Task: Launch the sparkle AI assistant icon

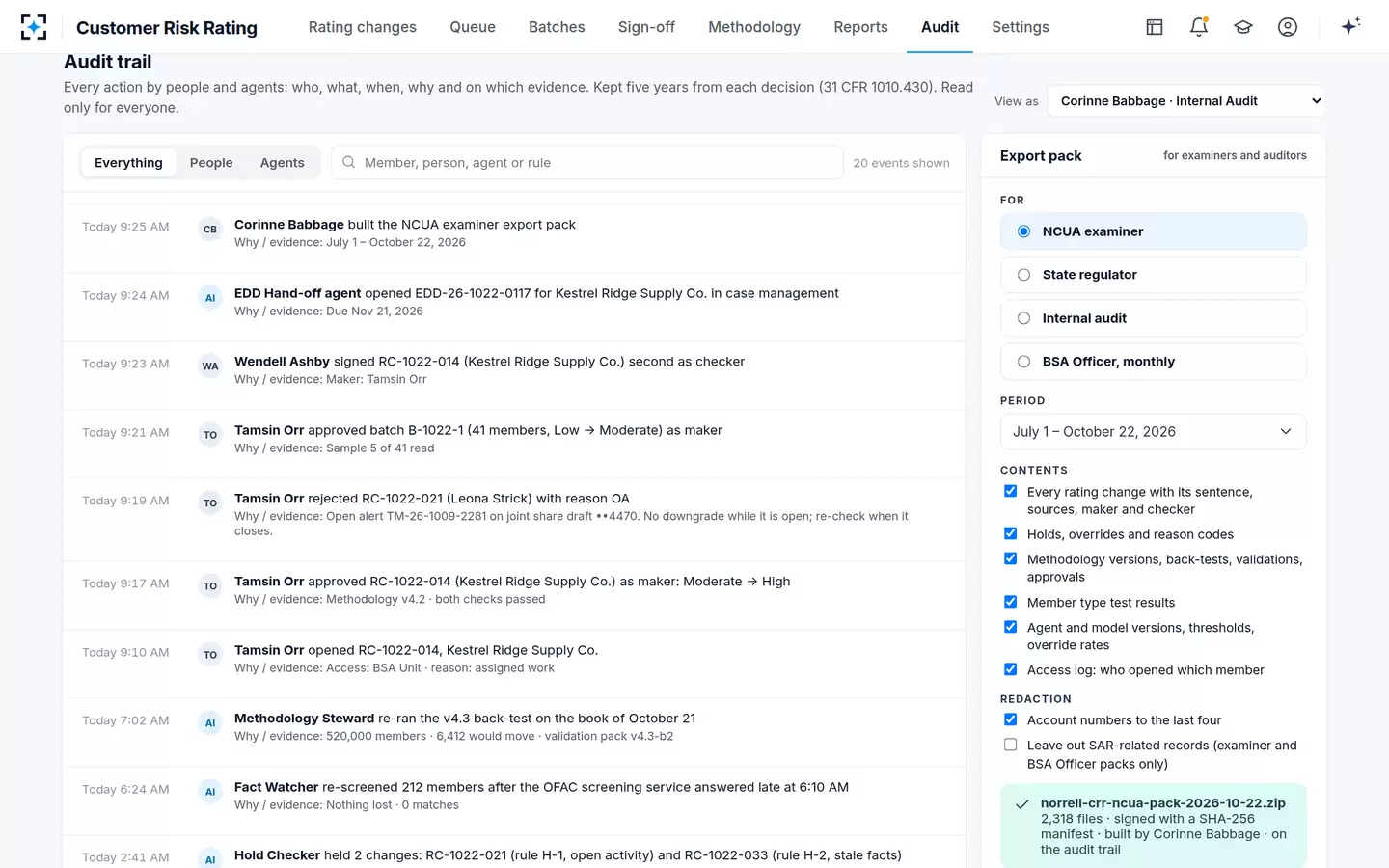Action: pos(1350,26)
